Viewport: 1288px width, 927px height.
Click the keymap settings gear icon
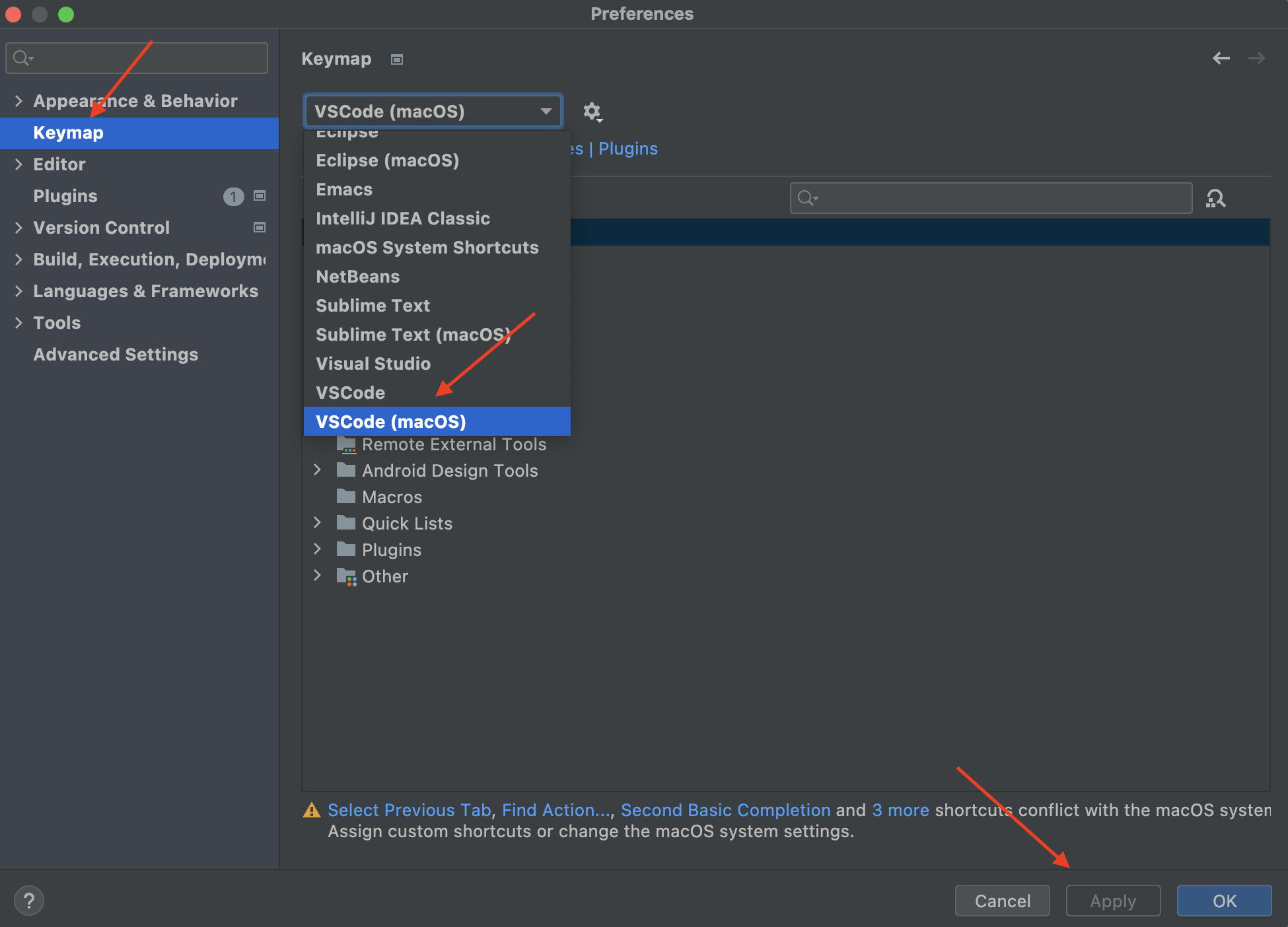592,112
